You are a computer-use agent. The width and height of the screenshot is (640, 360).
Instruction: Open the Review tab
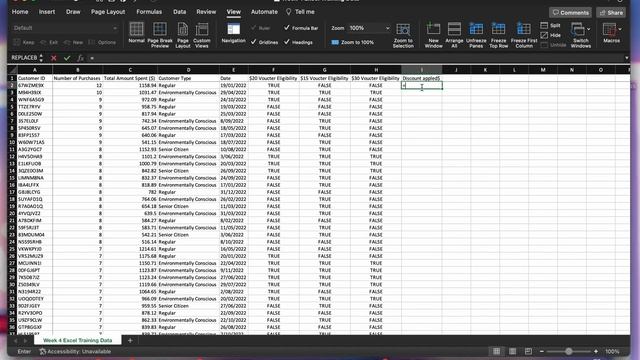(x=206, y=12)
